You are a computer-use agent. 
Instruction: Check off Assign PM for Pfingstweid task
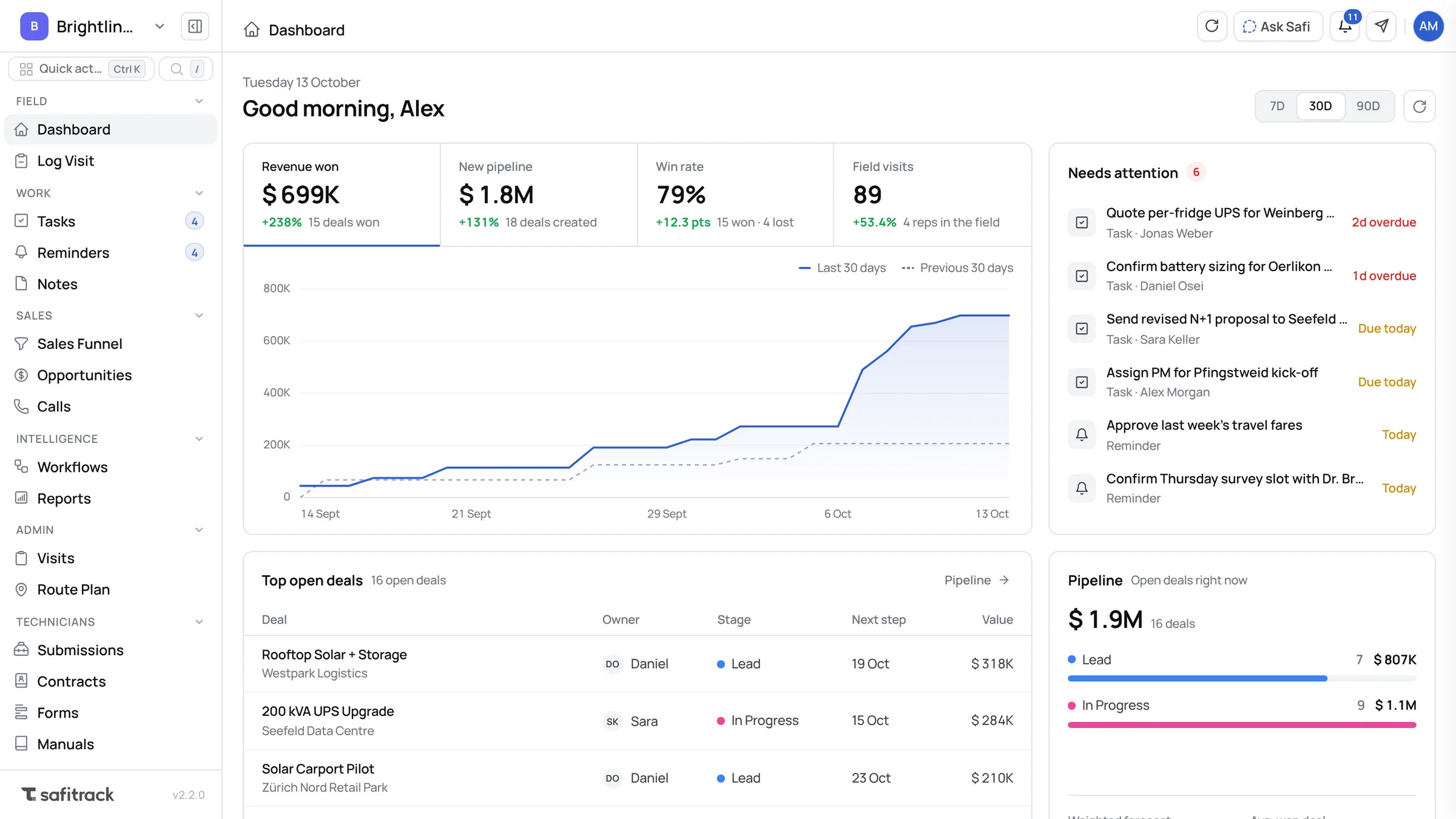point(1082,382)
